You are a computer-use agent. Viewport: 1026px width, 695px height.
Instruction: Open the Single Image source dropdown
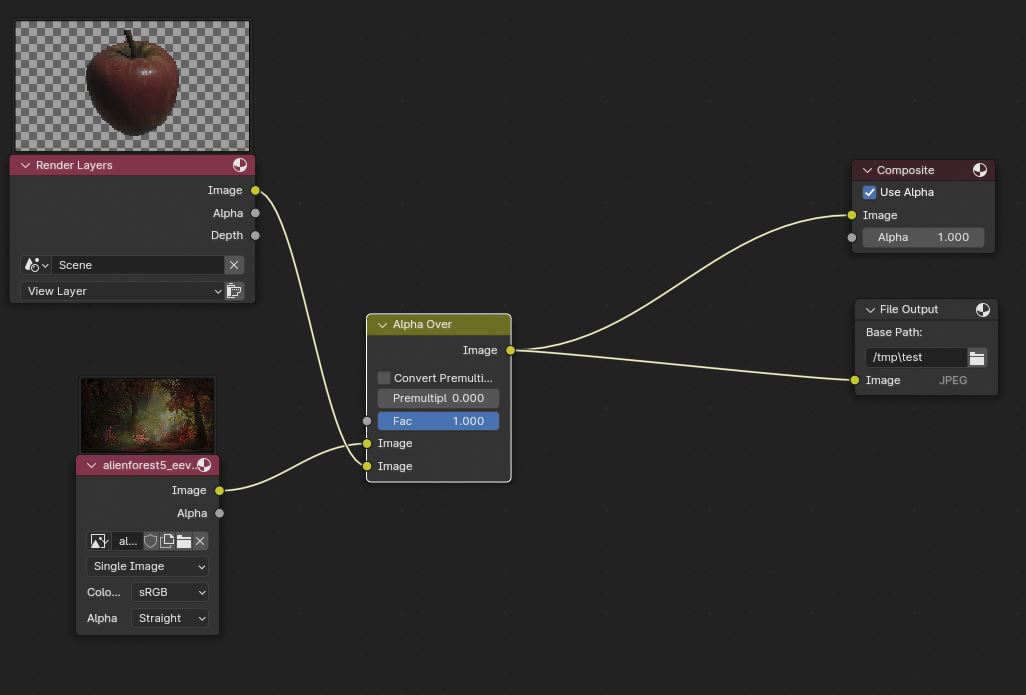click(147, 566)
